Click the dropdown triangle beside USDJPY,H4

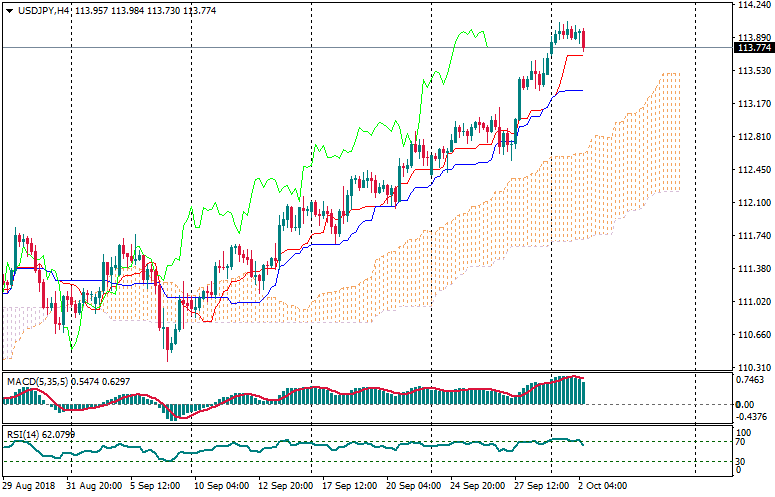[9, 9]
